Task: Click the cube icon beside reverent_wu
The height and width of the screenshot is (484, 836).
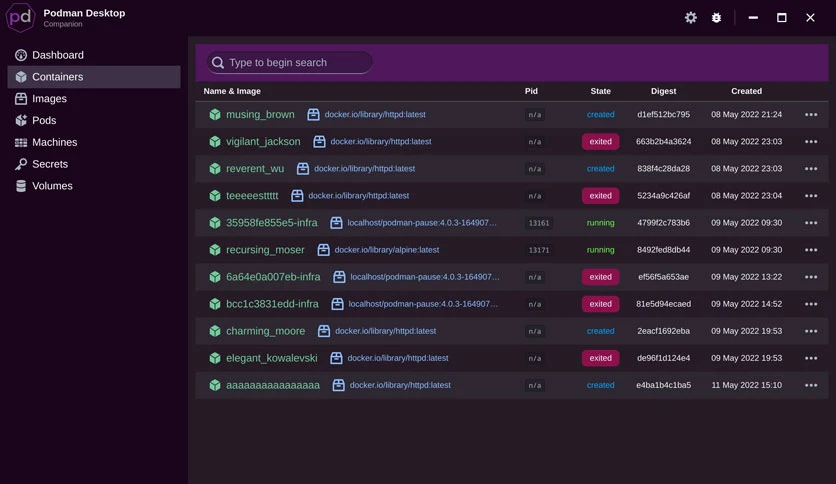Action: [x=215, y=168]
